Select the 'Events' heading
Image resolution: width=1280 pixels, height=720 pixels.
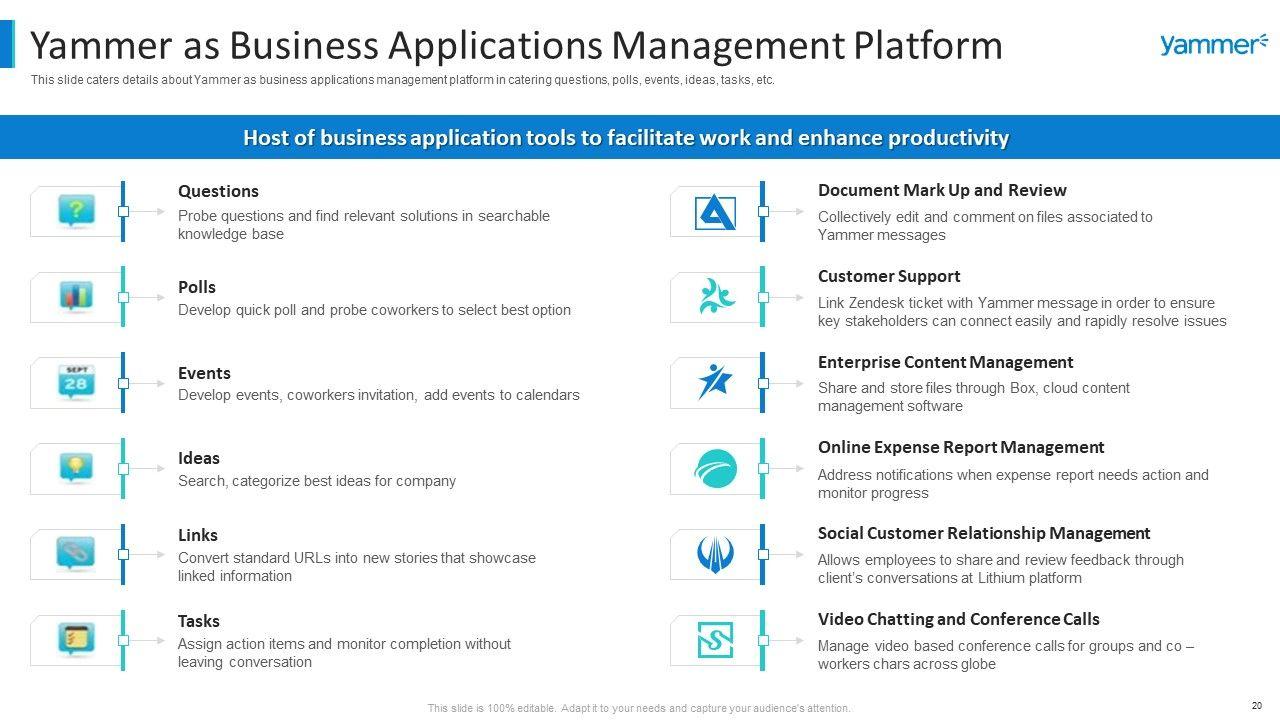coord(204,373)
